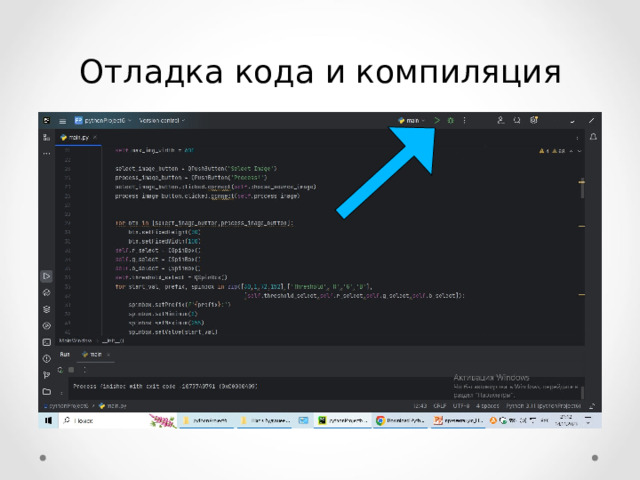Open the Notifications bell icon

pyautogui.click(x=593, y=137)
